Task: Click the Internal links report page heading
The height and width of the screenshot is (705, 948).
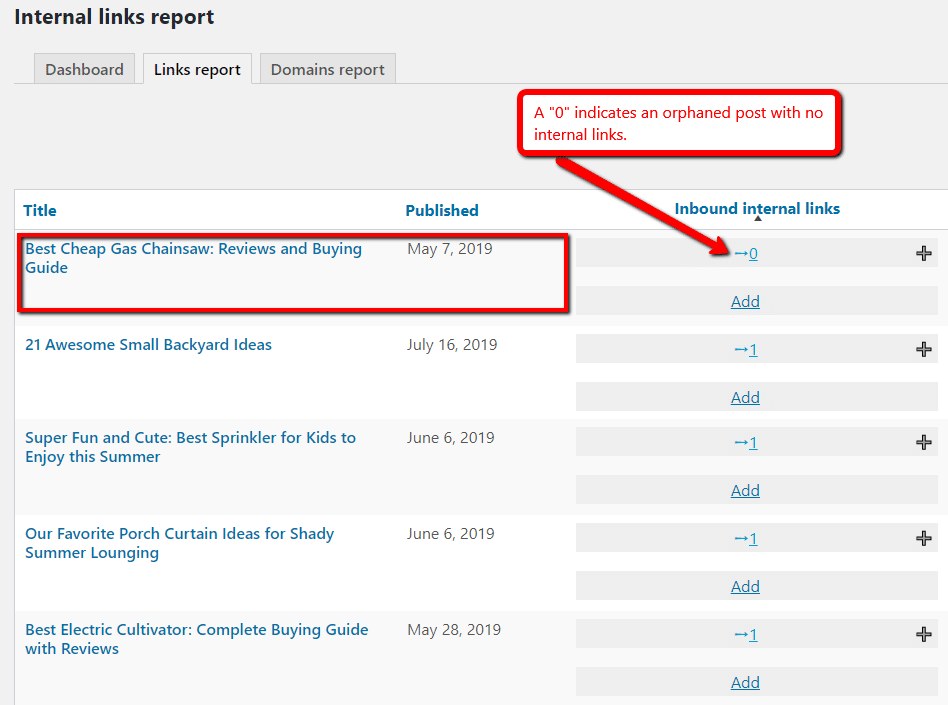Action: click(x=114, y=17)
